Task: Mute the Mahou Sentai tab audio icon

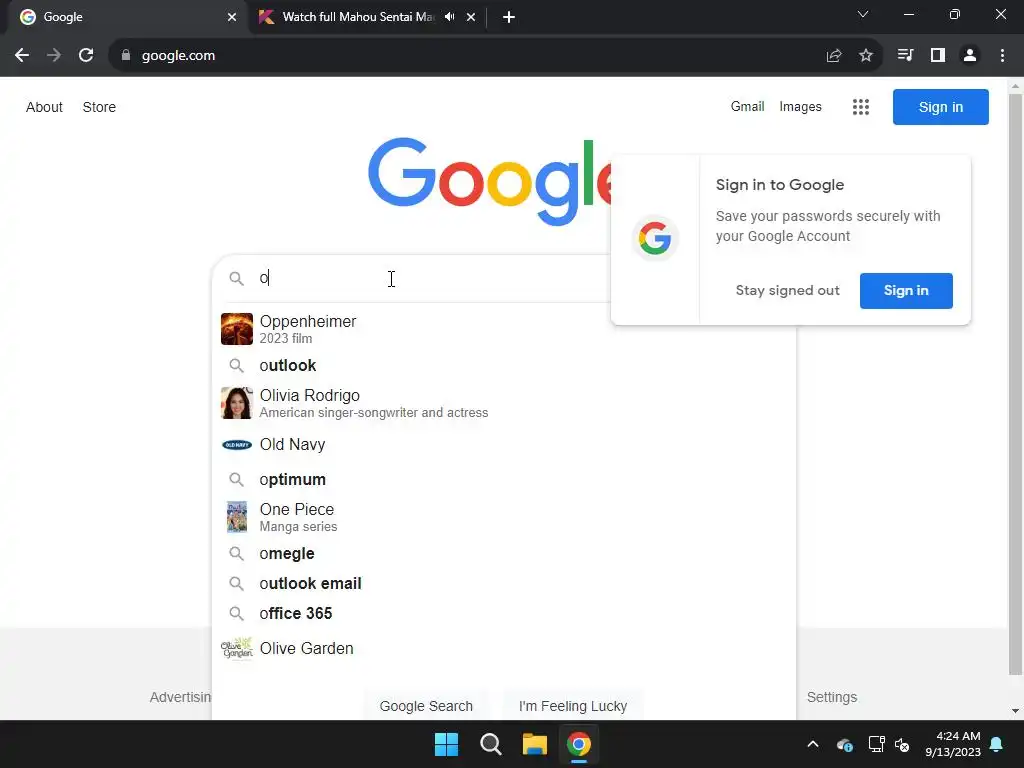Action: pyautogui.click(x=449, y=17)
